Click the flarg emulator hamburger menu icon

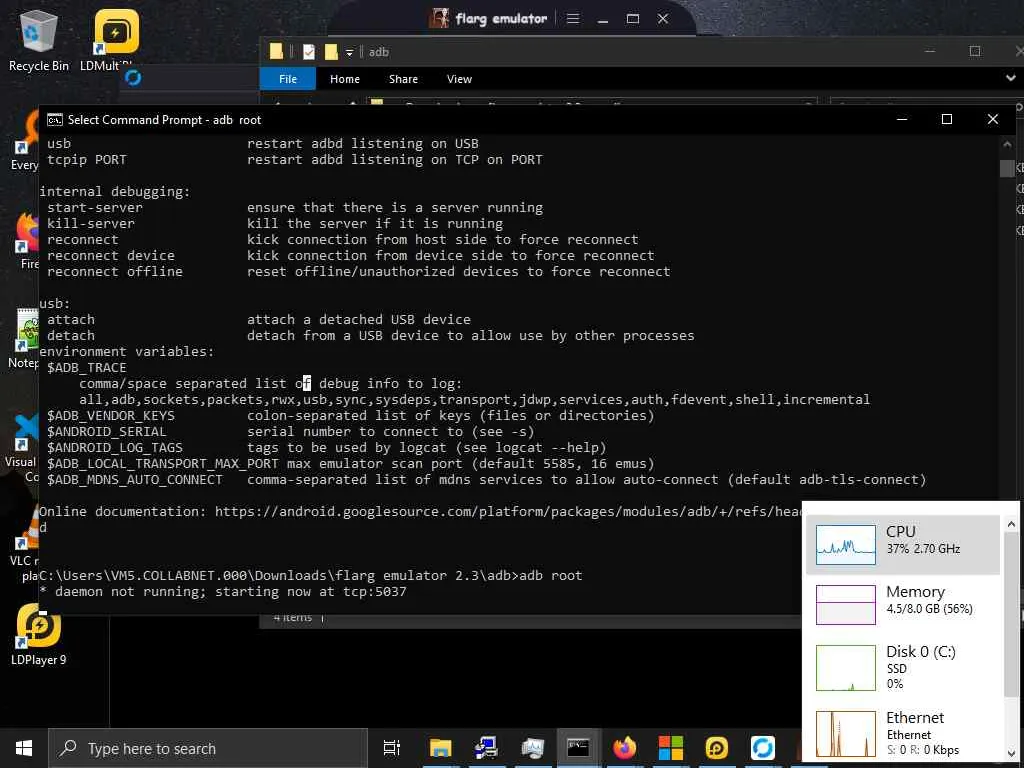573,18
